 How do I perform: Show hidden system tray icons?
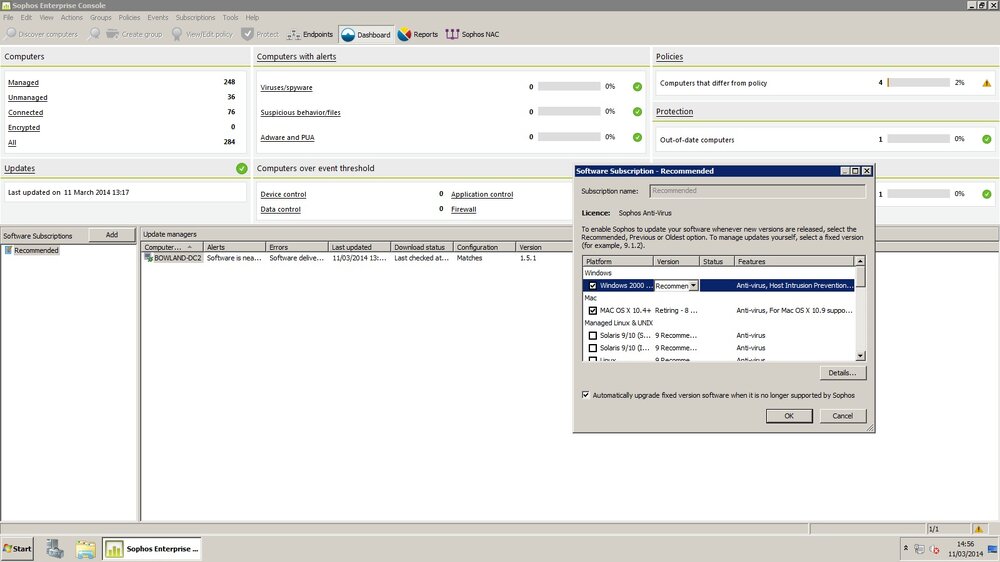(x=906, y=548)
